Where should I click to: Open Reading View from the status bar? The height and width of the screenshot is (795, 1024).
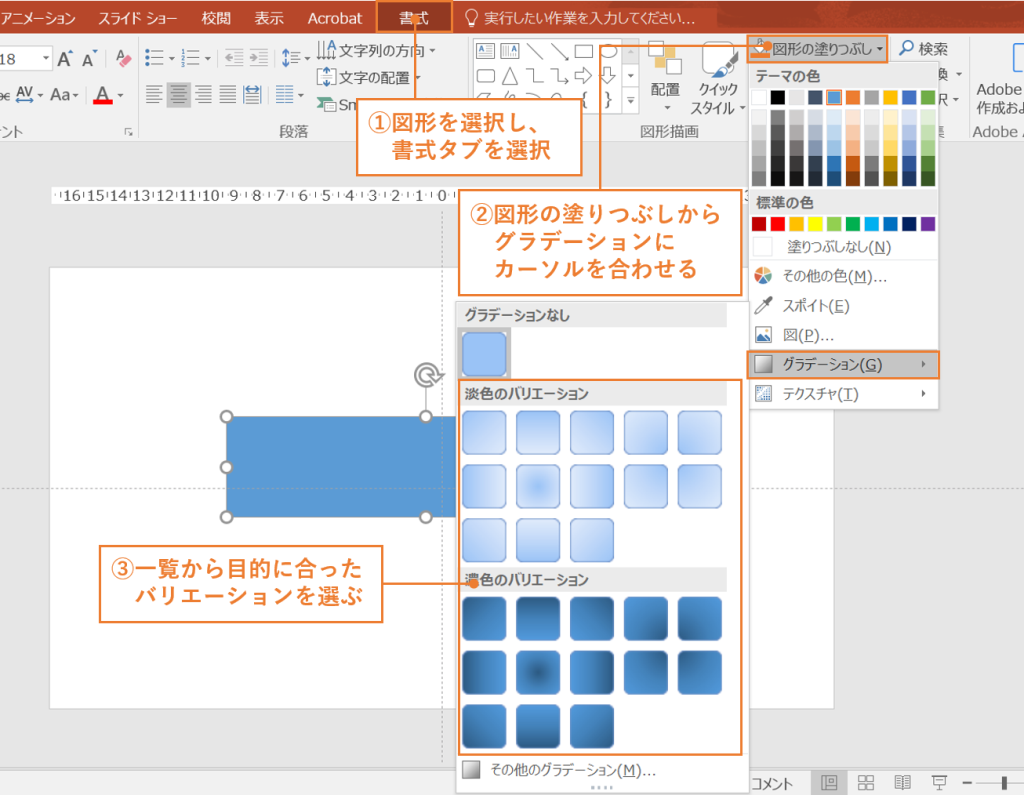tap(902, 782)
